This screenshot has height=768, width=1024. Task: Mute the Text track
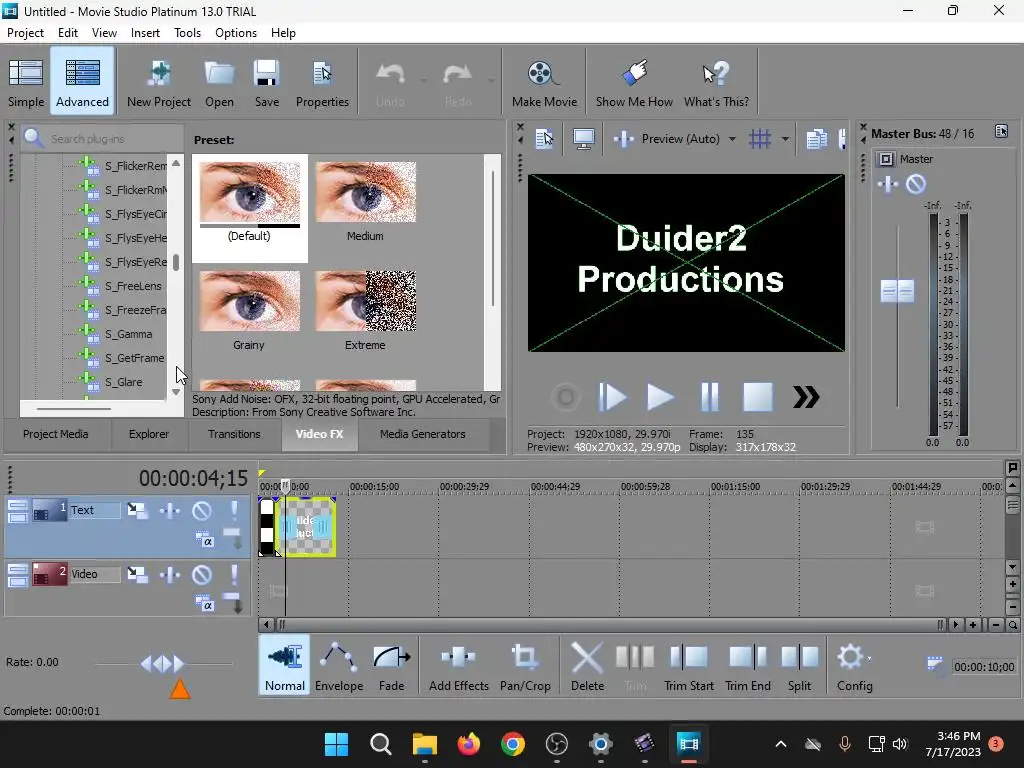[x=202, y=510]
